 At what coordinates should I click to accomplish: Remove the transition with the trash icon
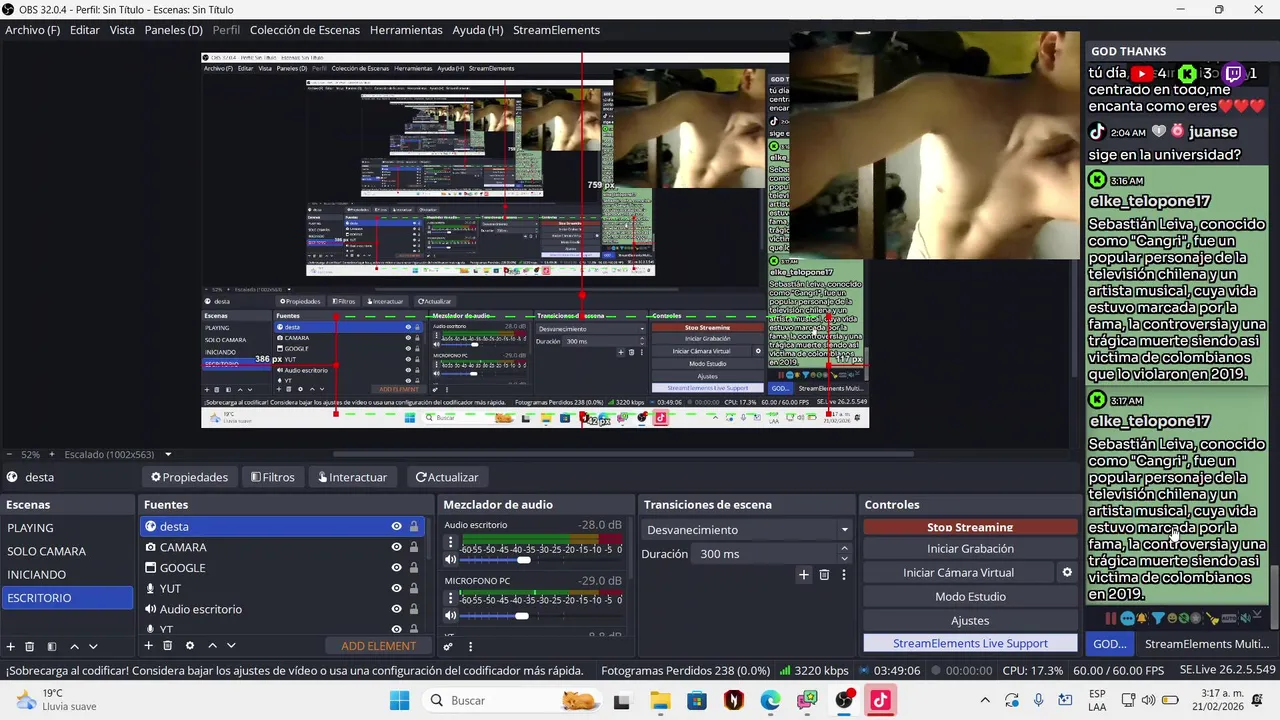click(824, 574)
